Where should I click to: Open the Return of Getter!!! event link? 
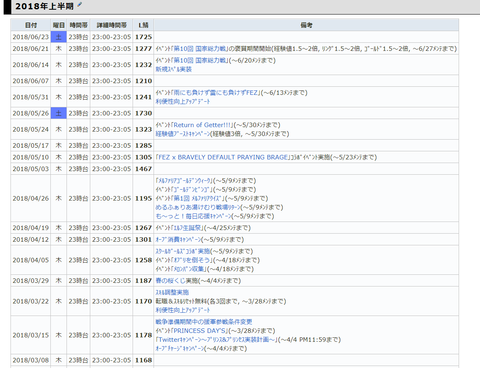pyautogui.click(x=203, y=125)
